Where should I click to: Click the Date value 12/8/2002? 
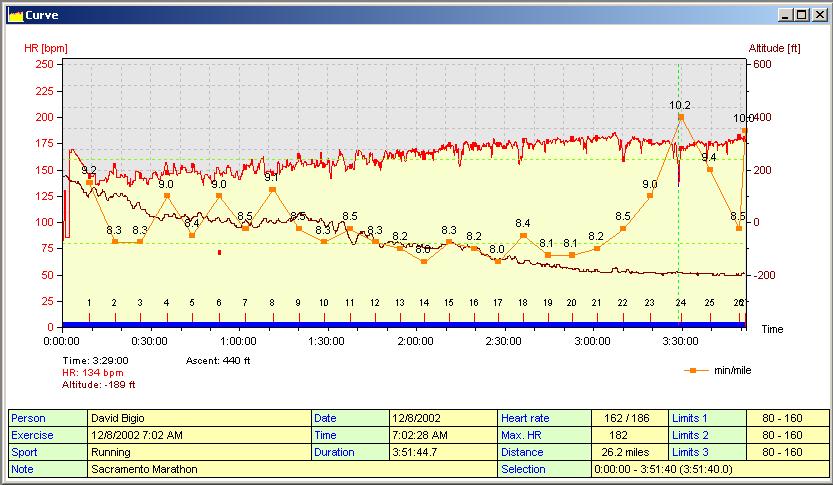pyautogui.click(x=443, y=418)
